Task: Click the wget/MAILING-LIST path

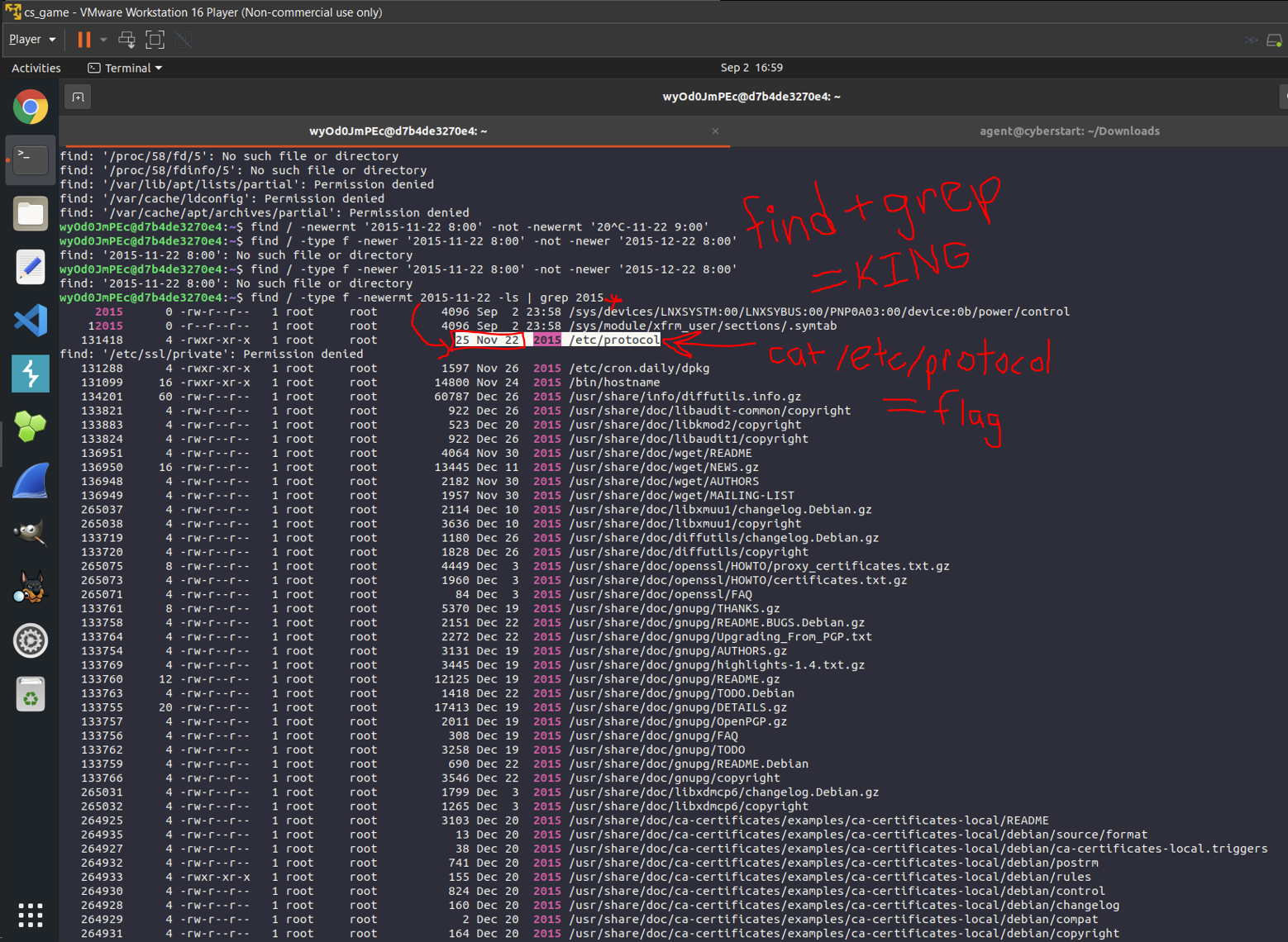Action: pos(681,495)
